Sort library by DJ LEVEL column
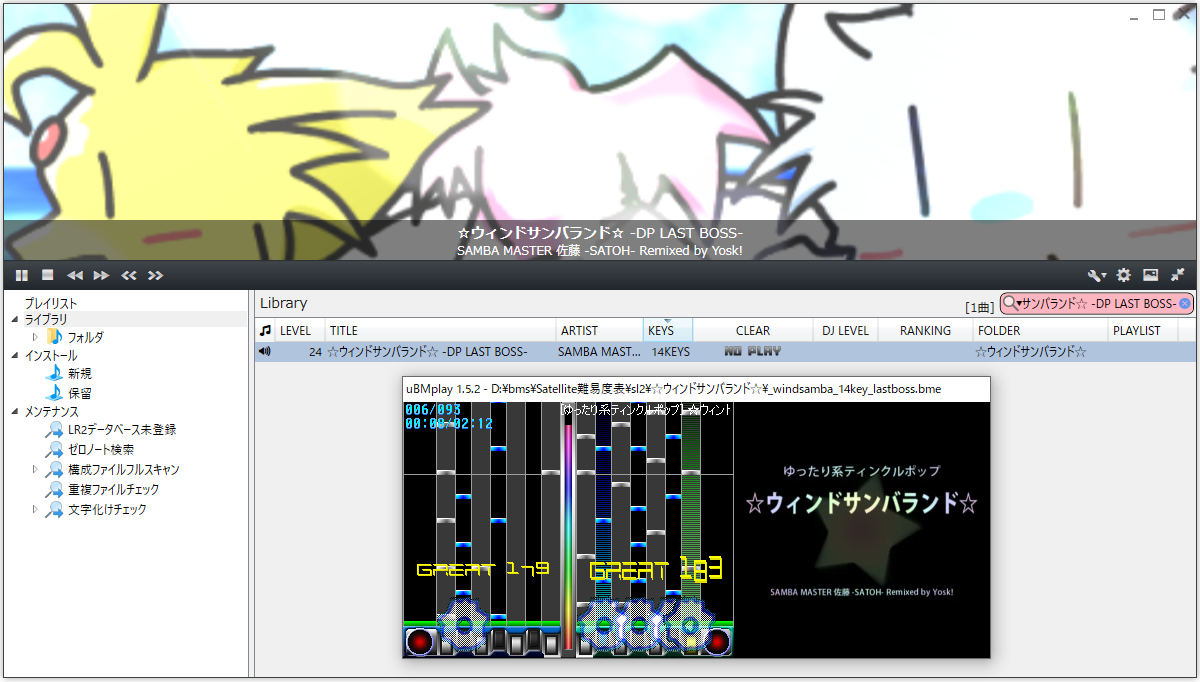The width and height of the screenshot is (1200, 682). [x=846, y=330]
